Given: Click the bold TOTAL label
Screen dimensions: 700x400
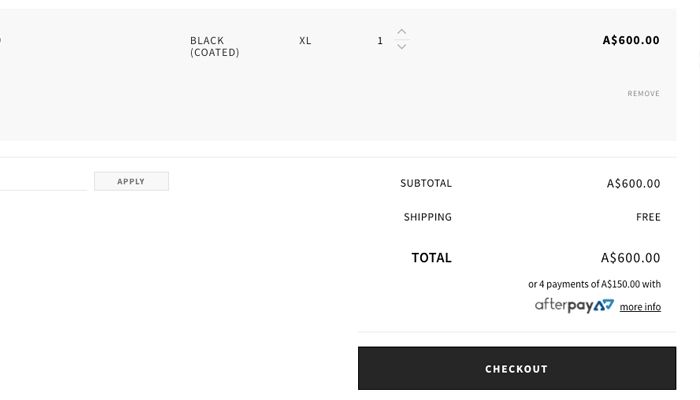Looking at the screenshot, I should (x=431, y=258).
